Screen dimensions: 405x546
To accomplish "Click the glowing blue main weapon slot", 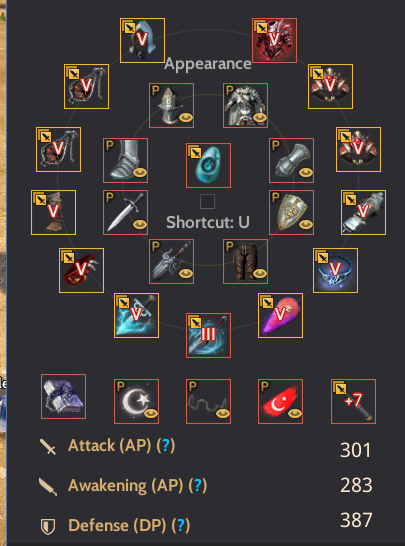I will (x=137, y=315).
